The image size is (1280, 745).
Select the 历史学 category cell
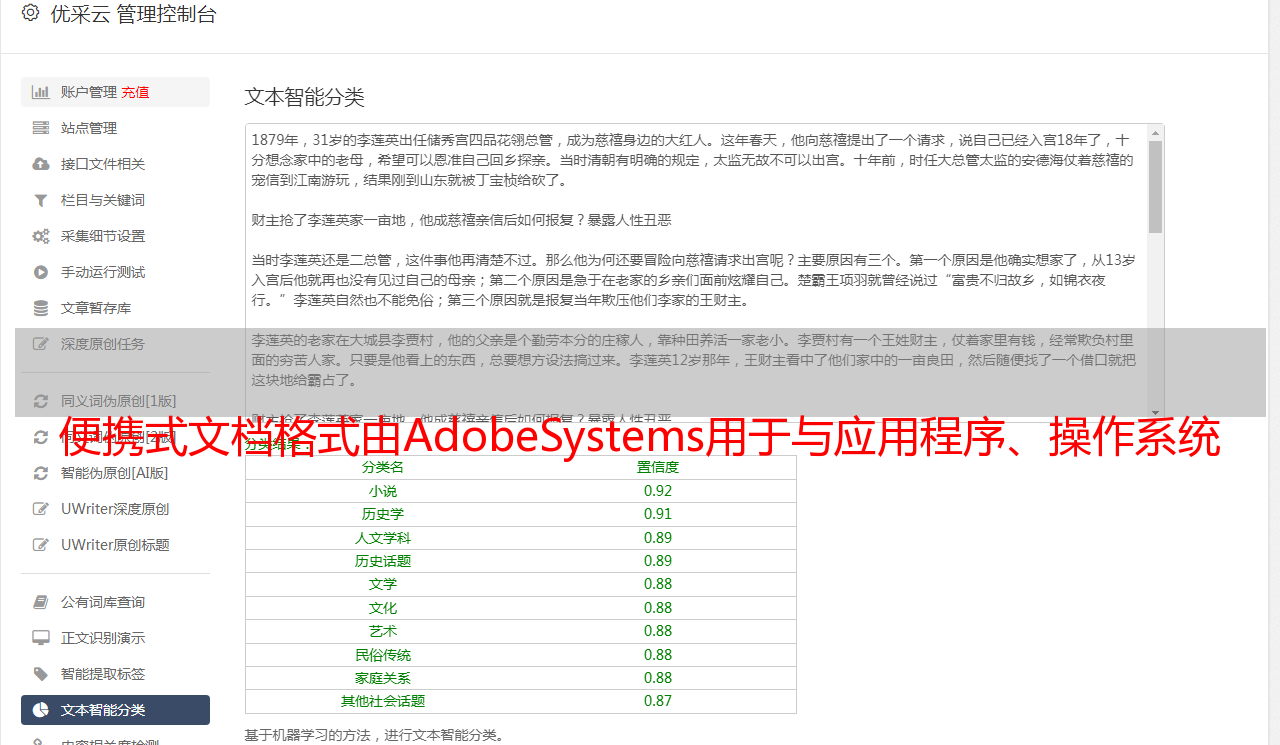point(383,514)
